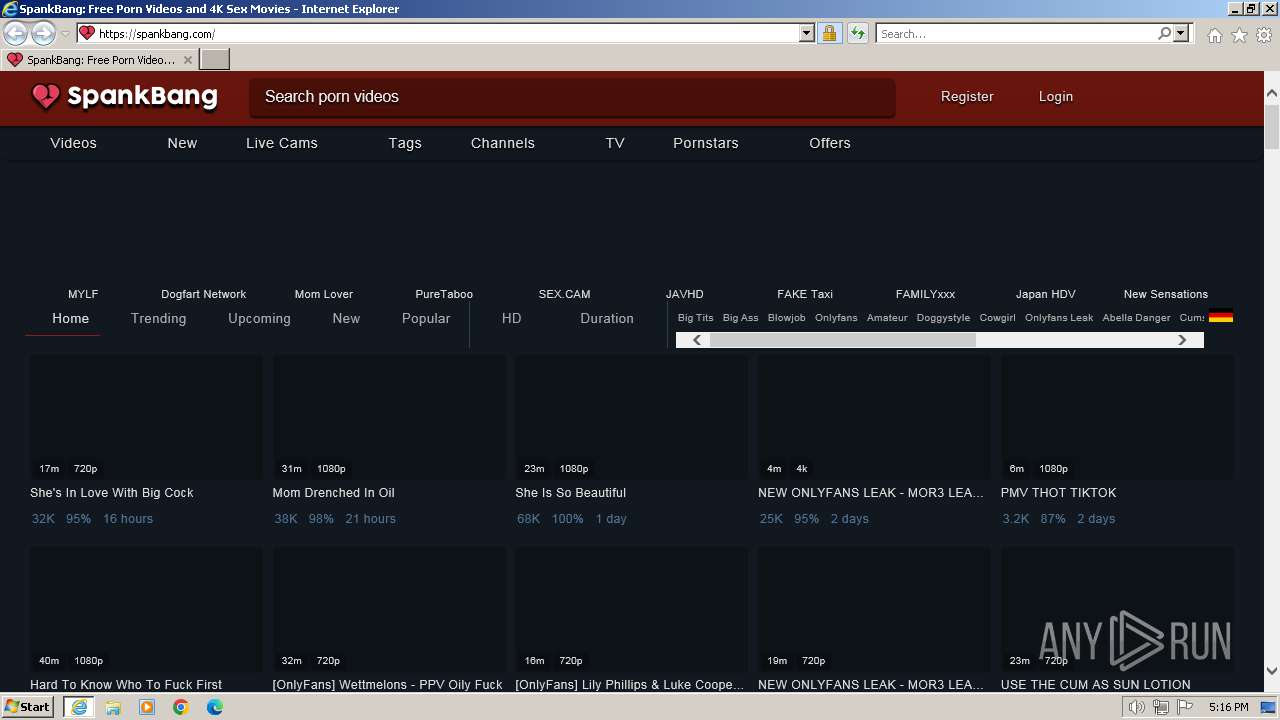The image size is (1280, 720).
Task: Open the browser Home icon
Action: (1214, 35)
